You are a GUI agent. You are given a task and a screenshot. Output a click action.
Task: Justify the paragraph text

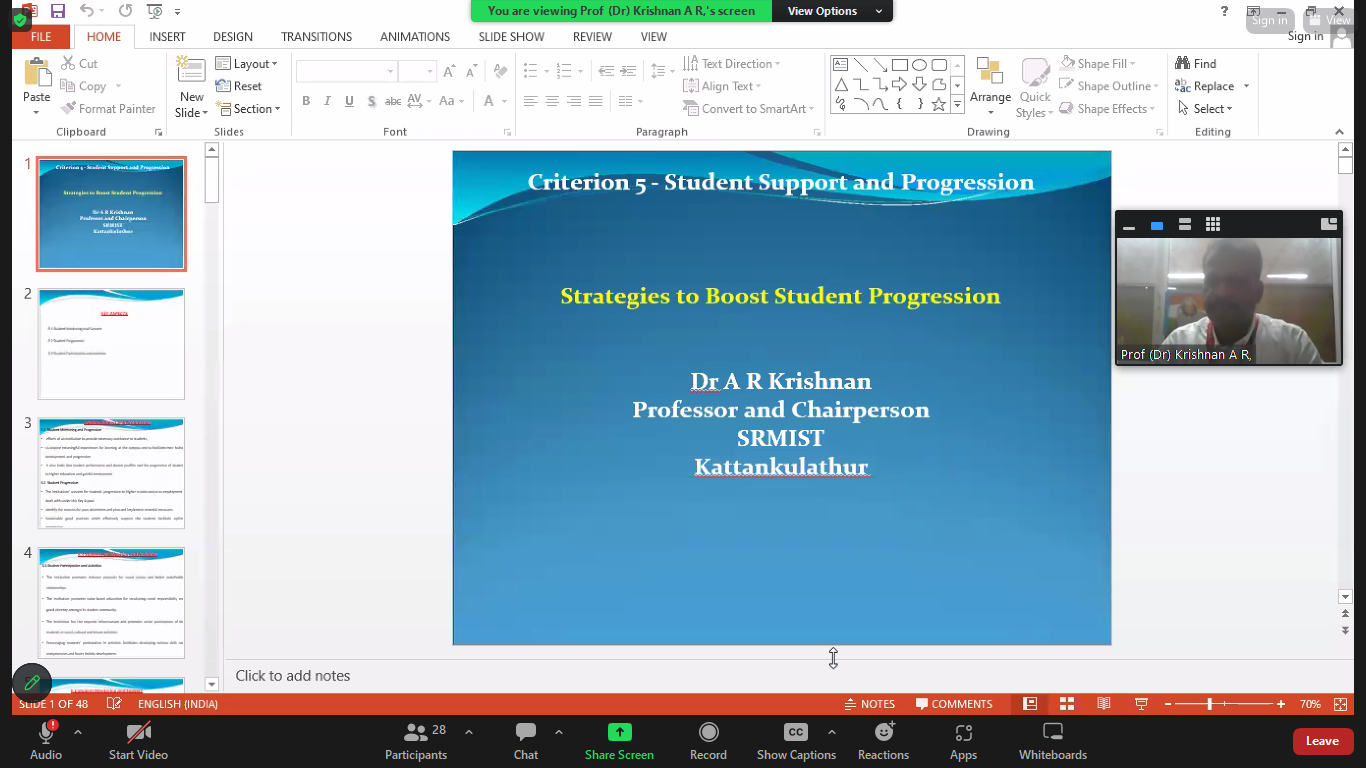pos(596,101)
